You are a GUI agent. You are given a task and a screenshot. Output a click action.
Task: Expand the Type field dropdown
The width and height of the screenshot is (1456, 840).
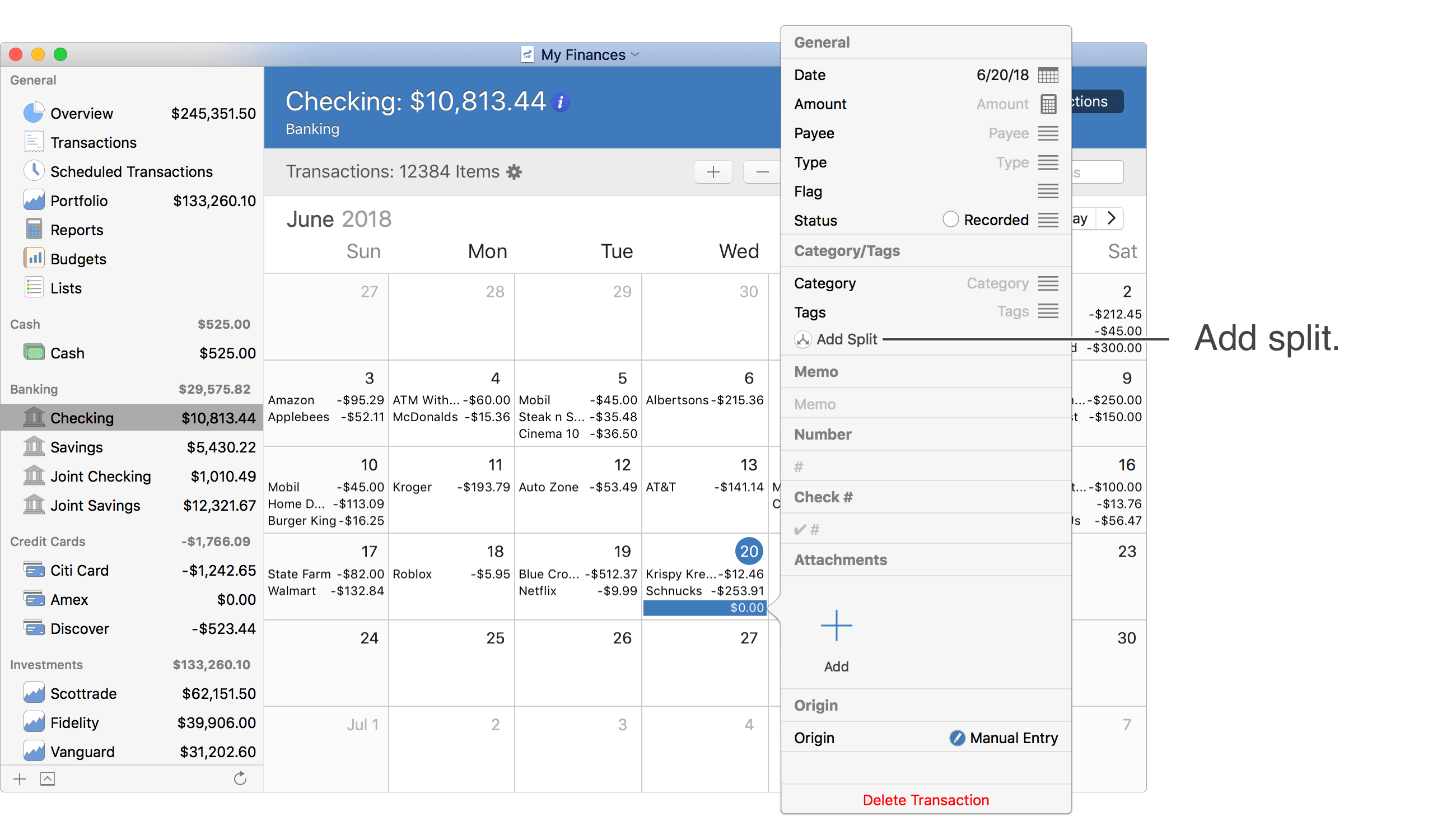click(1050, 162)
